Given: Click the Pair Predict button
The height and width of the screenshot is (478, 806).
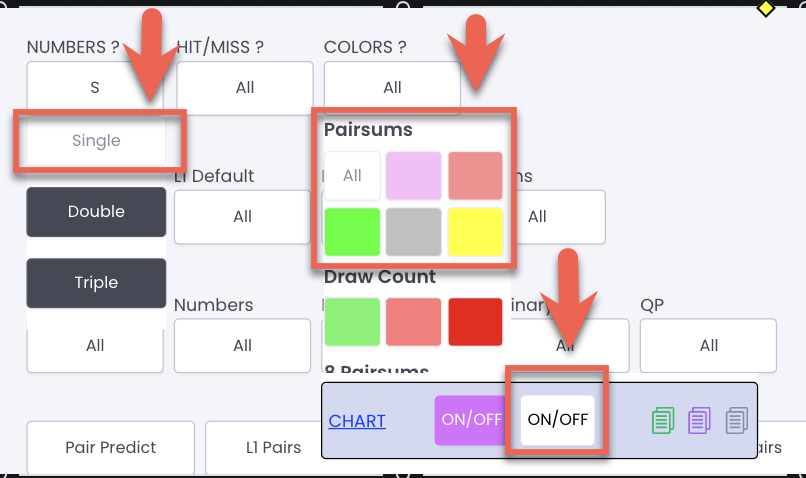Looking at the screenshot, I should [111, 447].
